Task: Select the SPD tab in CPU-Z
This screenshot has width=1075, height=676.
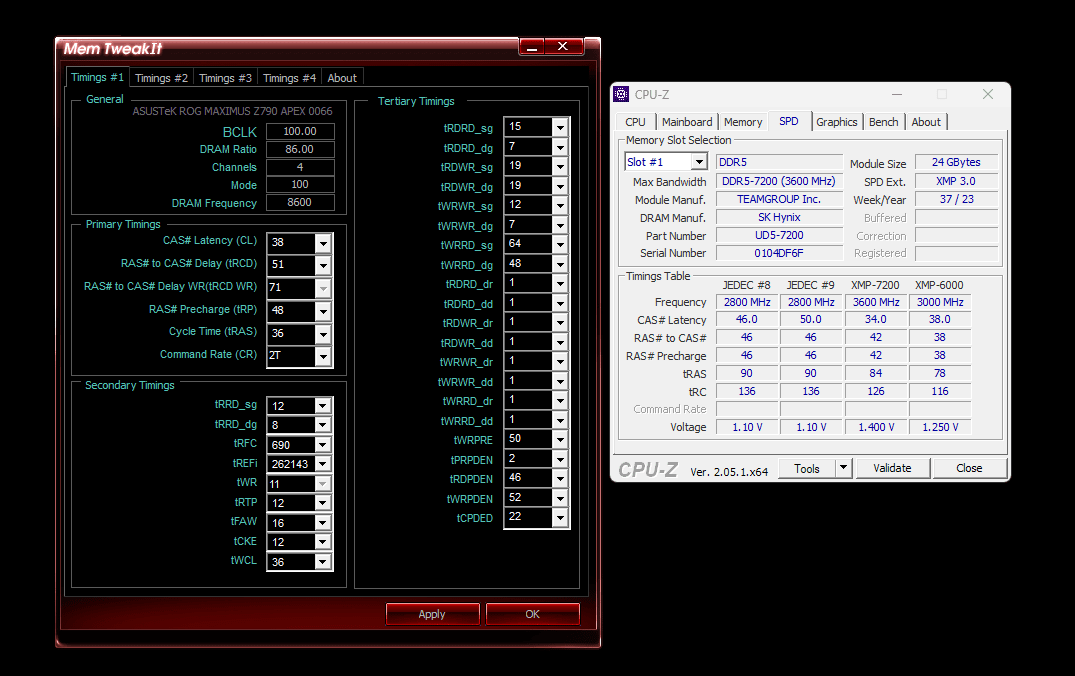Action: click(x=789, y=121)
